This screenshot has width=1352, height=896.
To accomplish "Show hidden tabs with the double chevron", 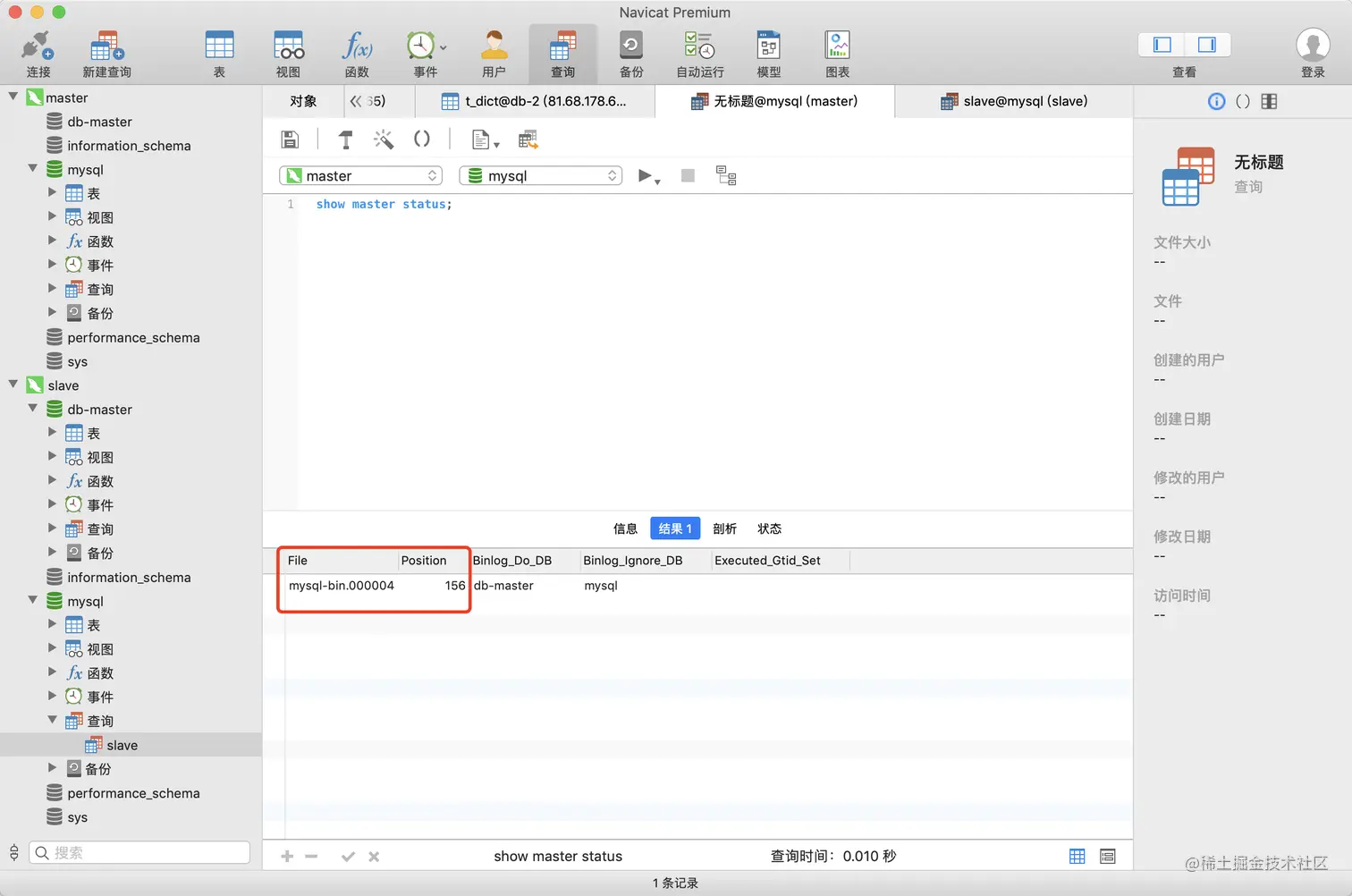I will click(356, 101).
